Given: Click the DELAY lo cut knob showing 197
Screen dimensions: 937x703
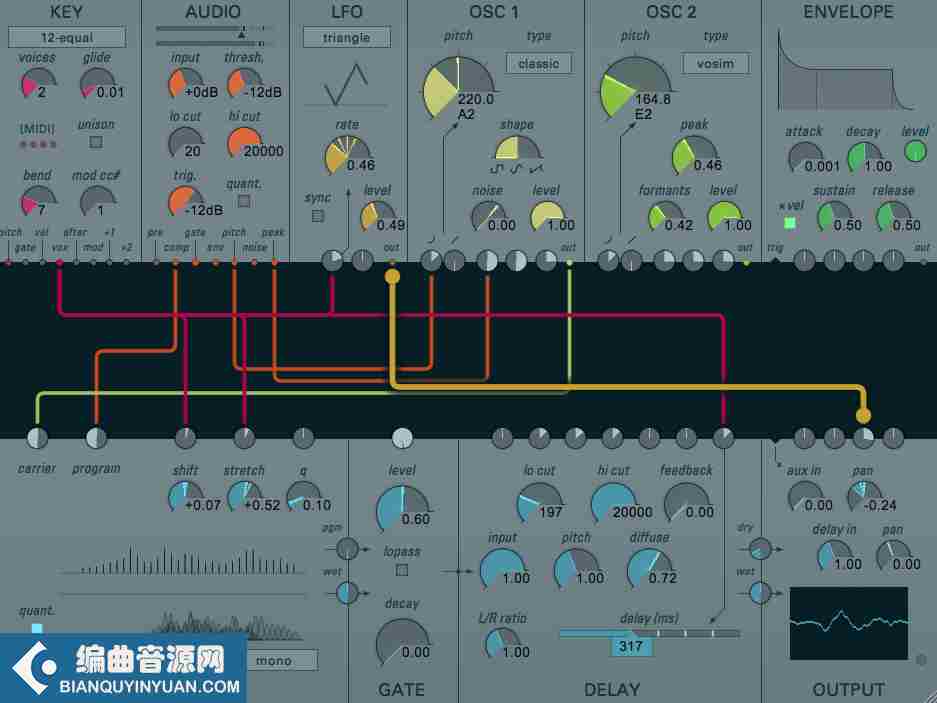Looking at the screenshot, I should [540, 502].
